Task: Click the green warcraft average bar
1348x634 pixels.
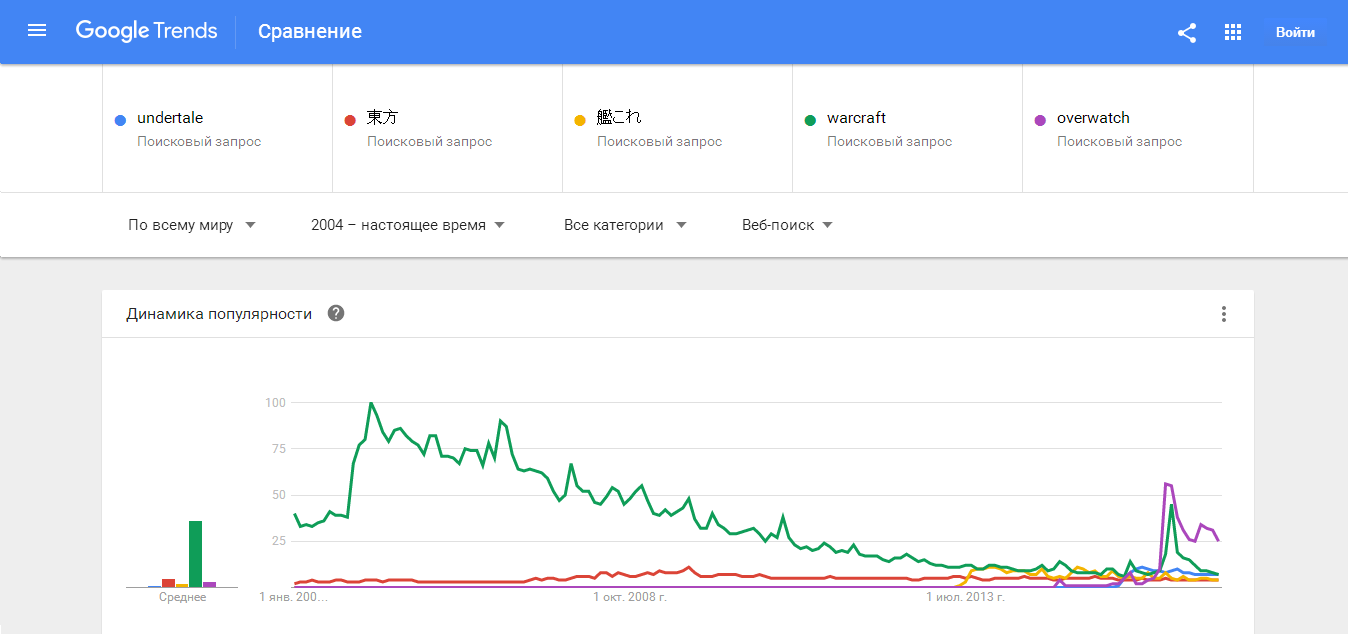Action: (196, 554)
